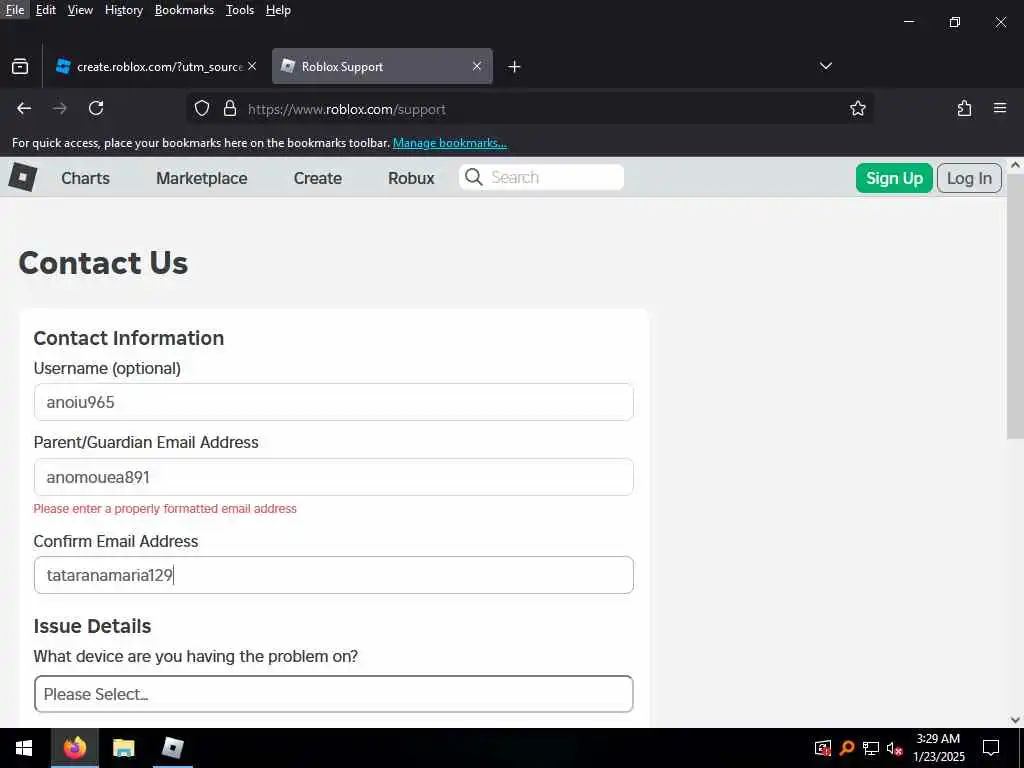Image resolution: width=1024 pixels, height=768 pixels.
Task: Go to Marketplace in Roblox navigation
Action: [x=202, y=178]
